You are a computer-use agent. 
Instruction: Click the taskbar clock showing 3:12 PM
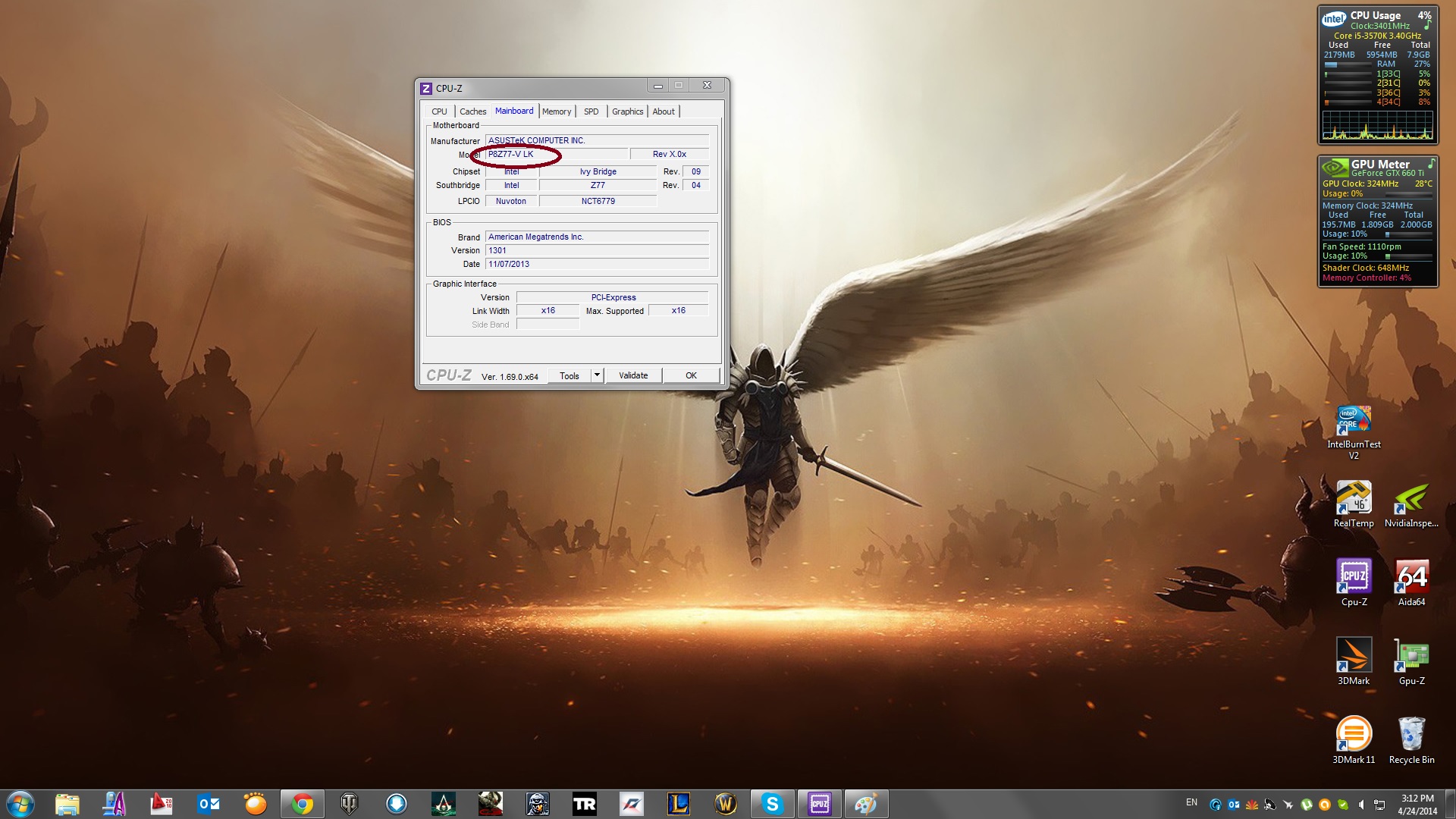click(1417, 804)
